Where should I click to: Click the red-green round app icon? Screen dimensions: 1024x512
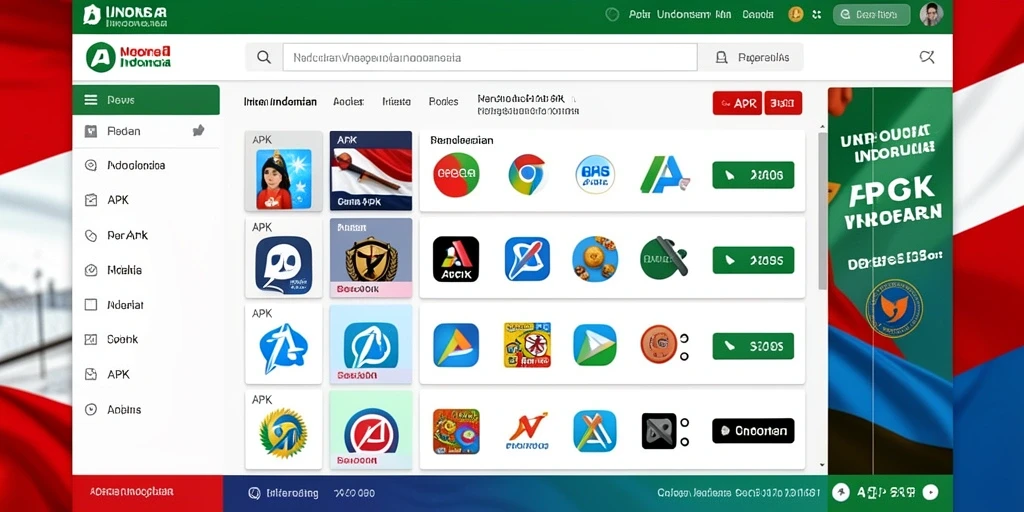click(x=456, y=175)
